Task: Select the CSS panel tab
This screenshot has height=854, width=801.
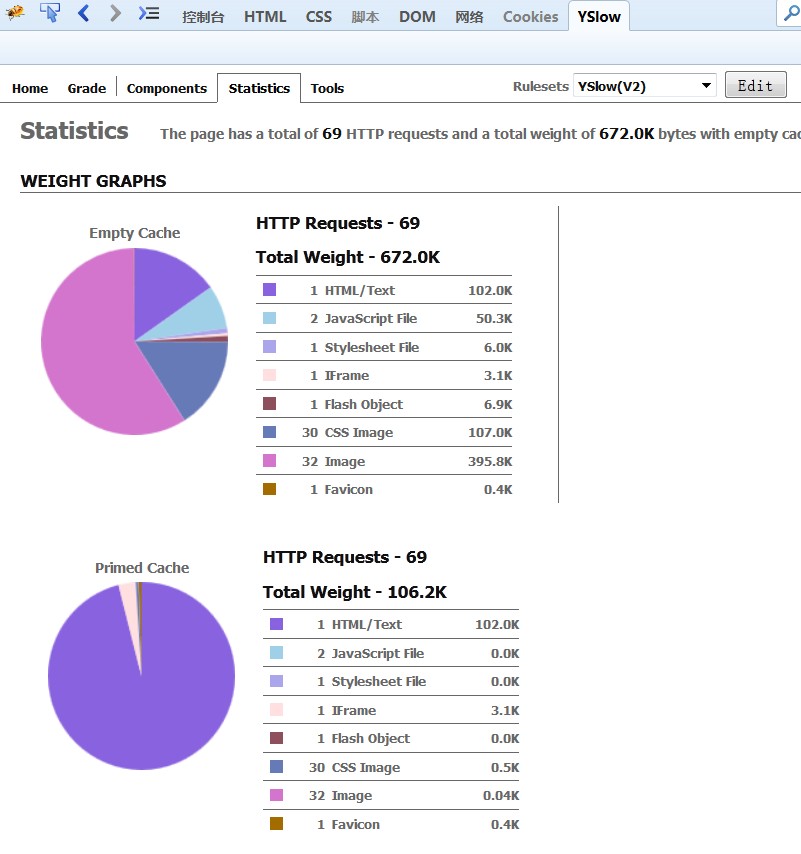Action: pyautogui.click(x=319, y=17)
